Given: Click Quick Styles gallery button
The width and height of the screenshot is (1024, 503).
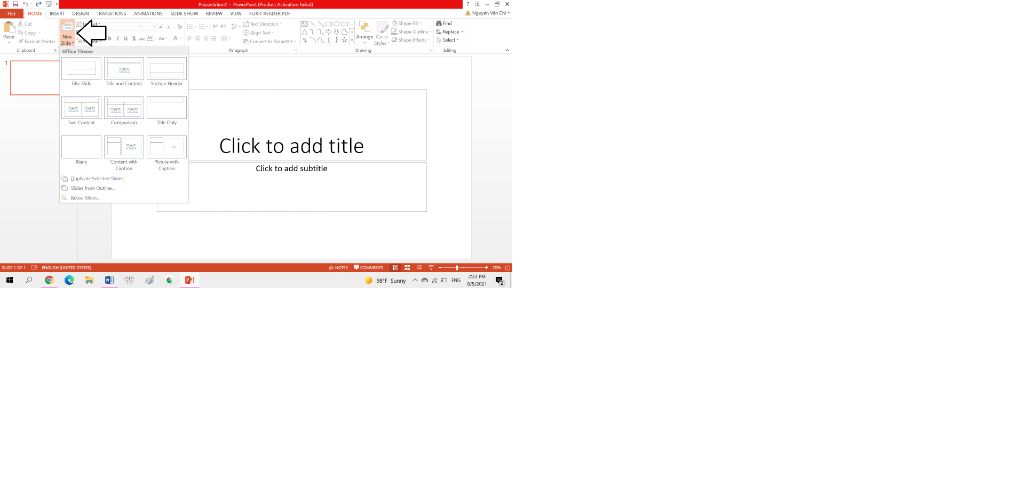Looking at the screenshot, I should pos(380,33).
